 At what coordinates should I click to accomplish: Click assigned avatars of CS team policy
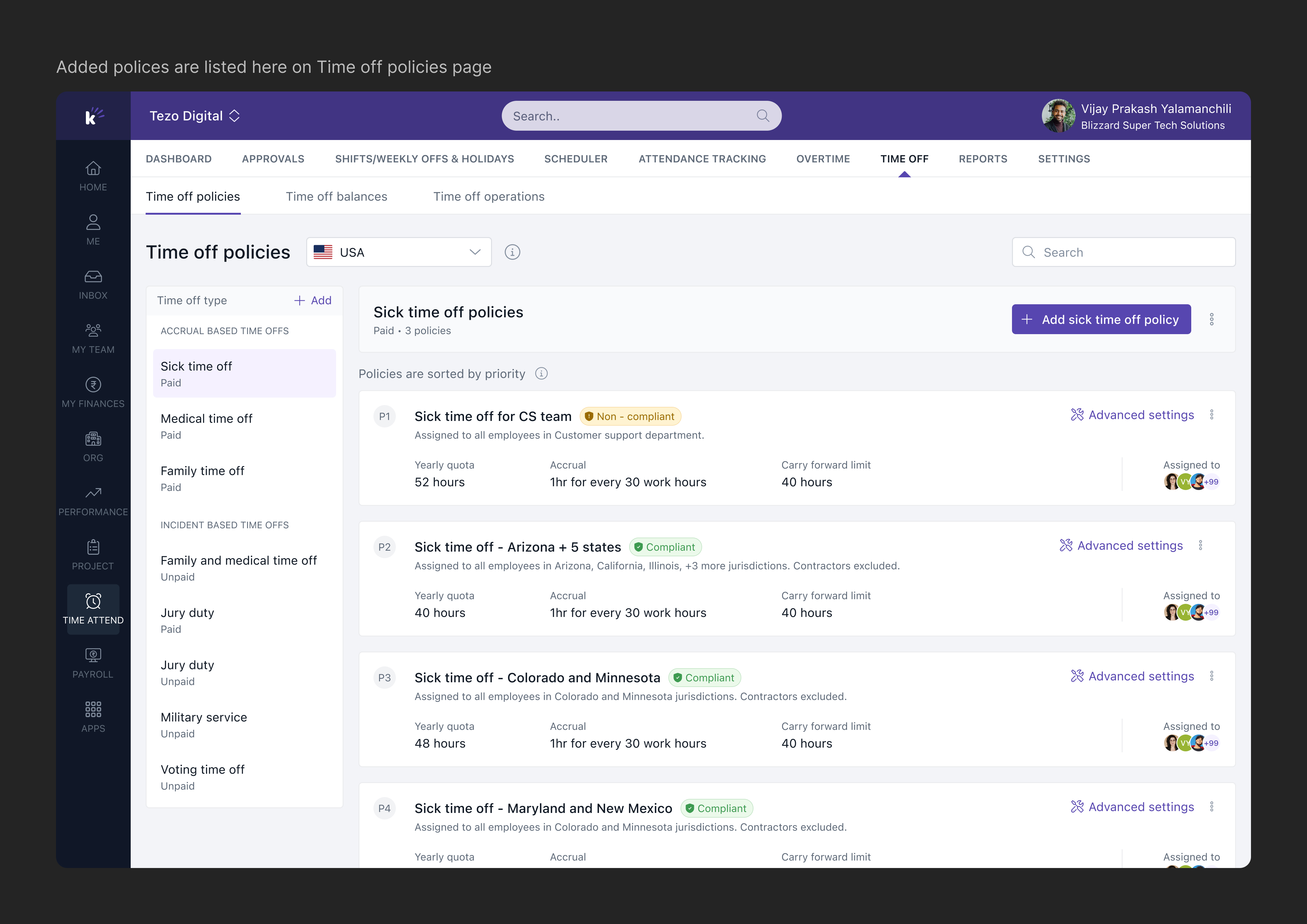coord(1192,482)
